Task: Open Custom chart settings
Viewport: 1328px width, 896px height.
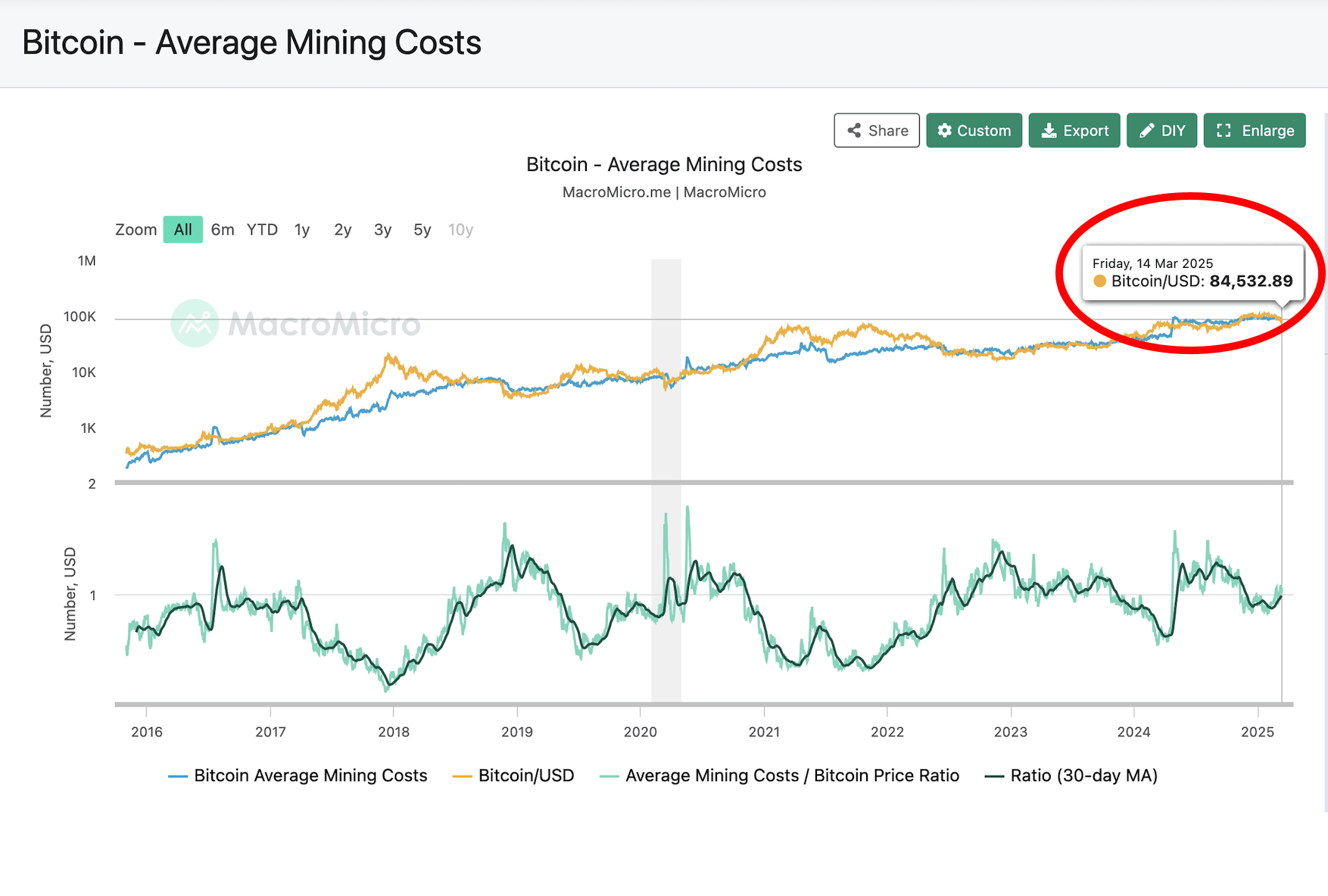Action: pyautogui.click(x=974, y=131)
